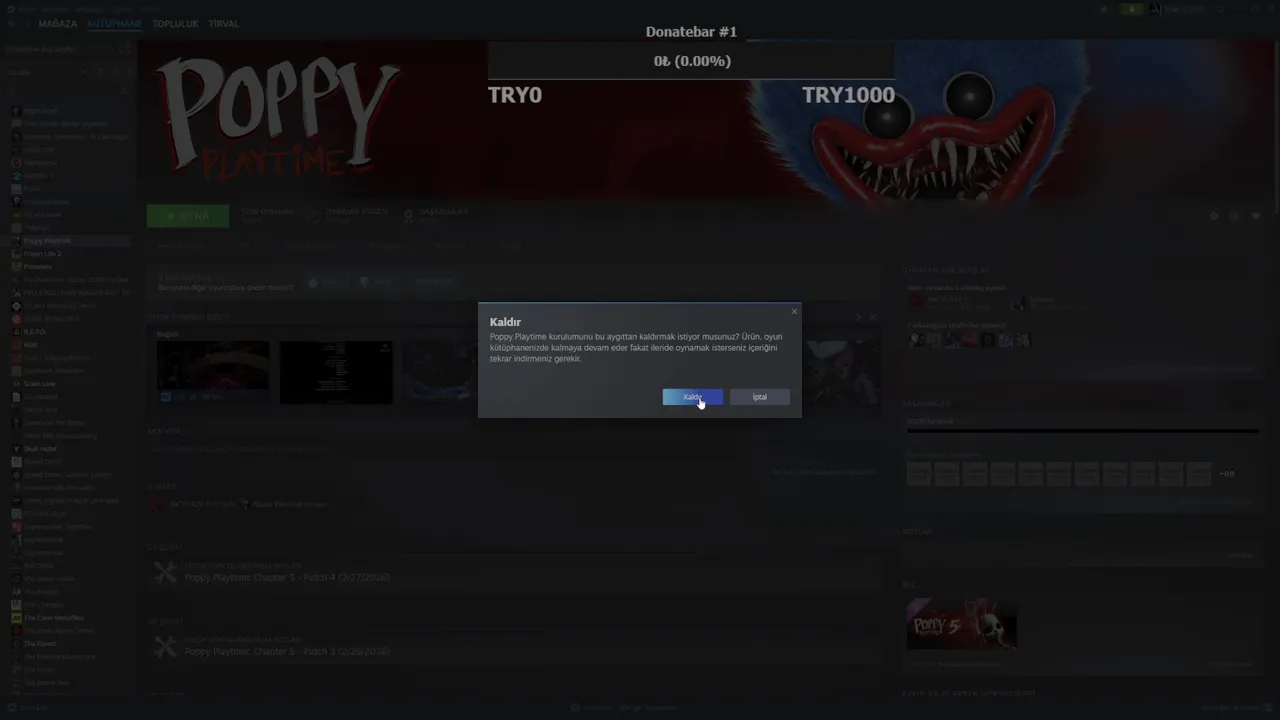The height and width of the screenshot is (720, 1280).
Task: Cancel the dialog with İptal
Action: click(x=759, y=397)
